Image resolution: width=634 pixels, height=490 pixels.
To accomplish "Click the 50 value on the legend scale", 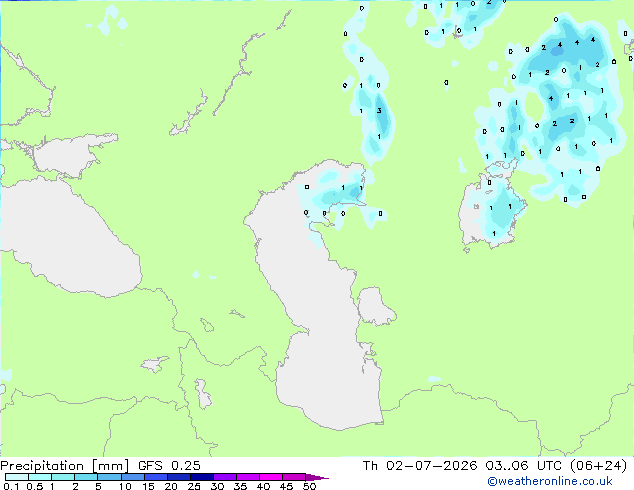I will (x=309, y=486).
